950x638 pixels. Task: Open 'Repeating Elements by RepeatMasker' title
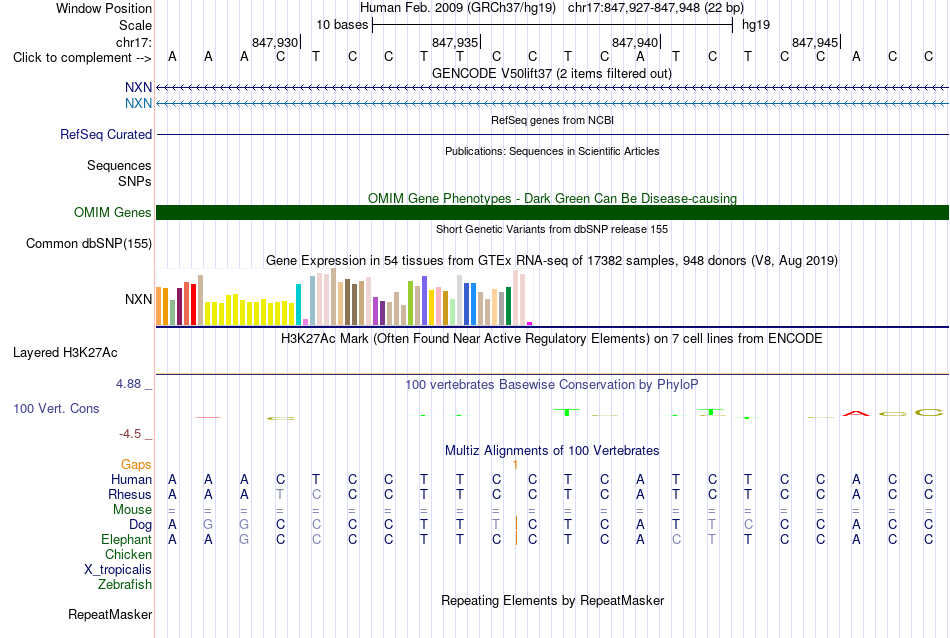552,600
